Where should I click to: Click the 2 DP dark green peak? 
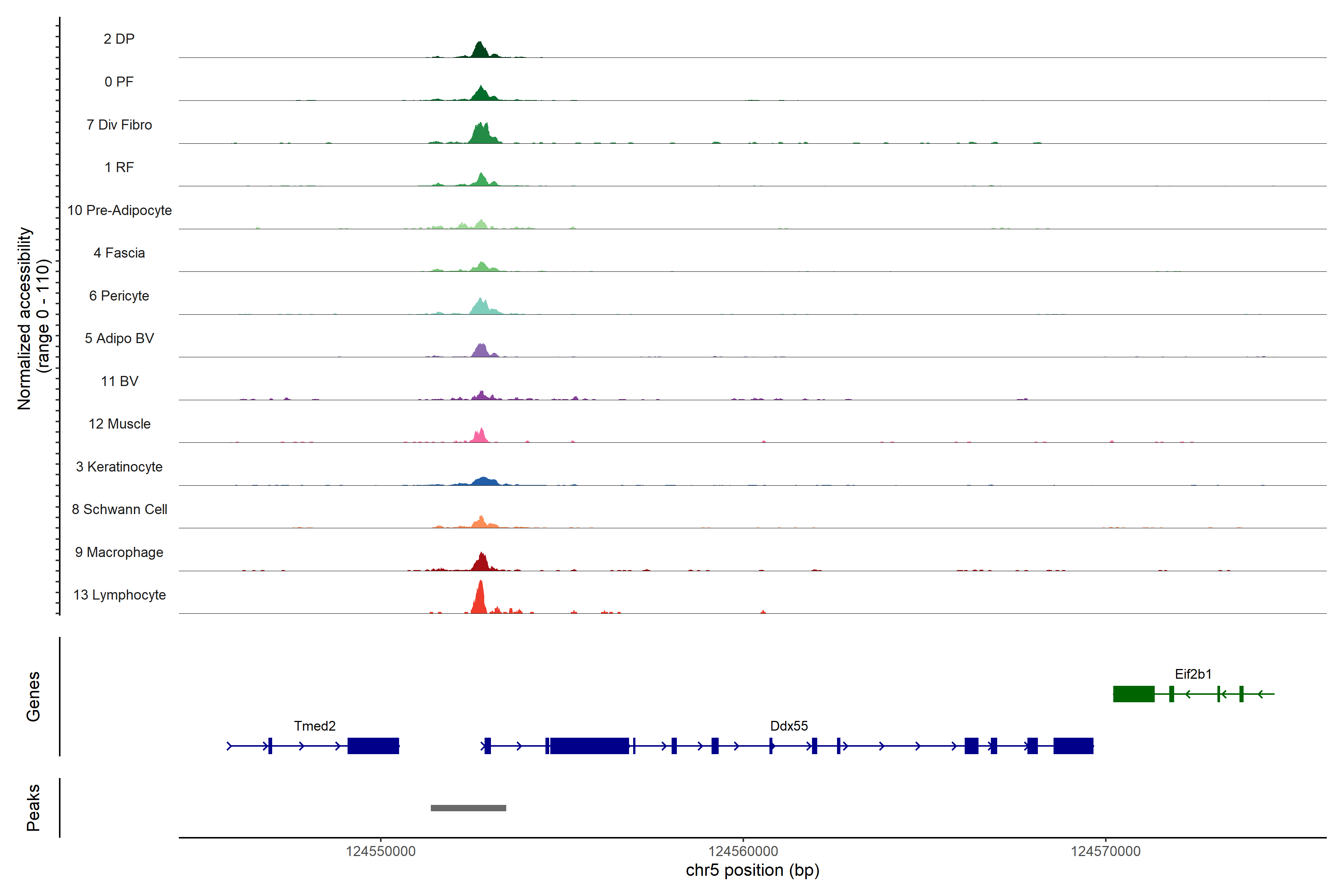point(480,51)
